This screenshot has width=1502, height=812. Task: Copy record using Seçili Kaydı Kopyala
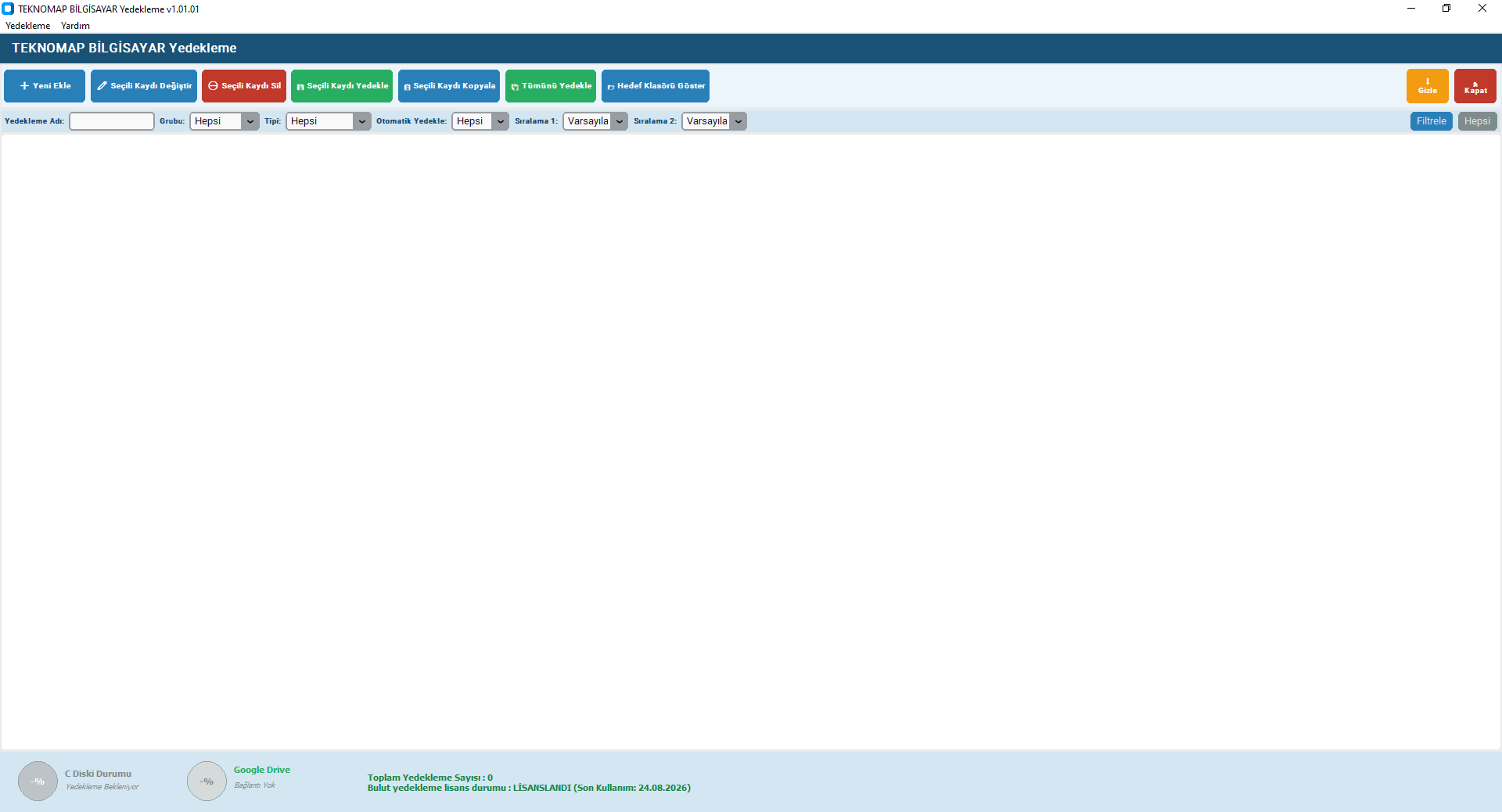pyautogui.click(x=449, y=86)
